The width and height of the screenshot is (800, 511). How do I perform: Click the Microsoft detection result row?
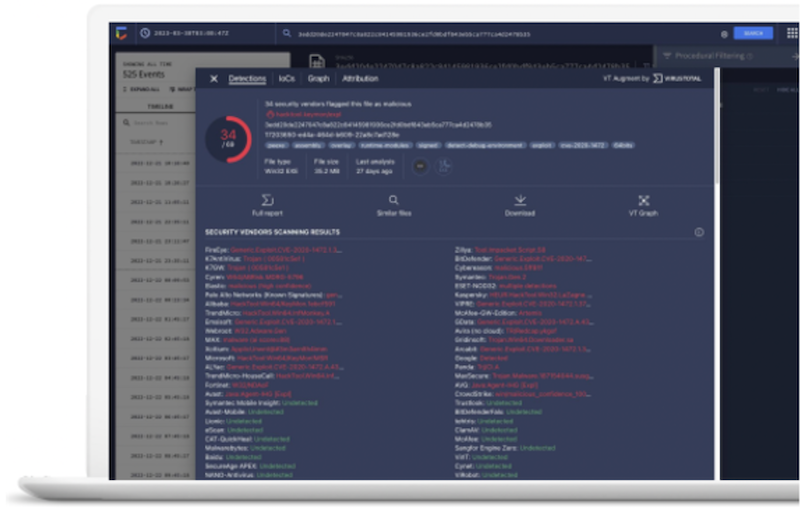pyautogui.click(x=266, y=358)
